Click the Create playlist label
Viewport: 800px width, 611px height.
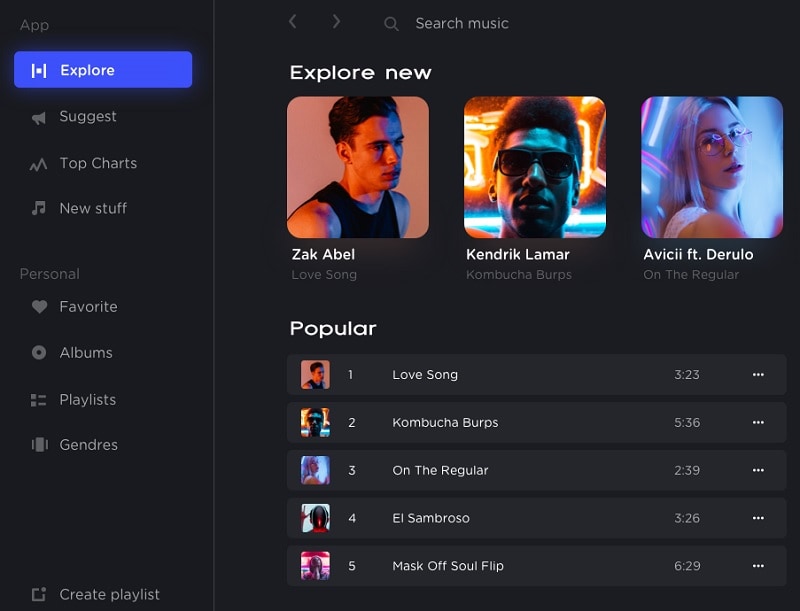110,595
